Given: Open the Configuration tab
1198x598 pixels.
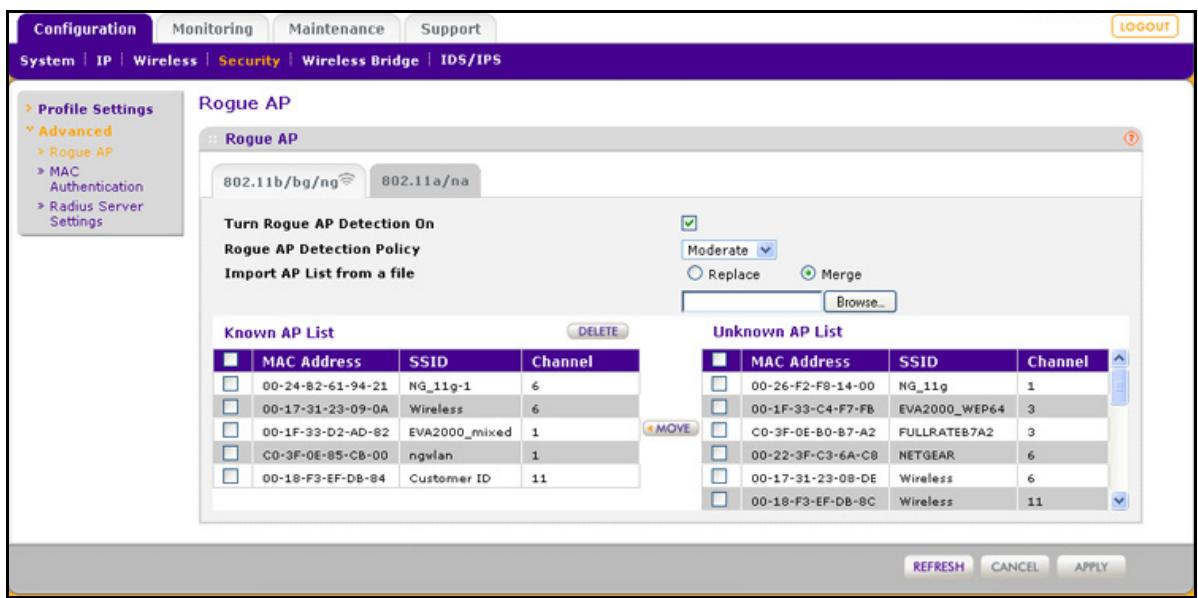Looking at the screenshot, I should point(87,29).
